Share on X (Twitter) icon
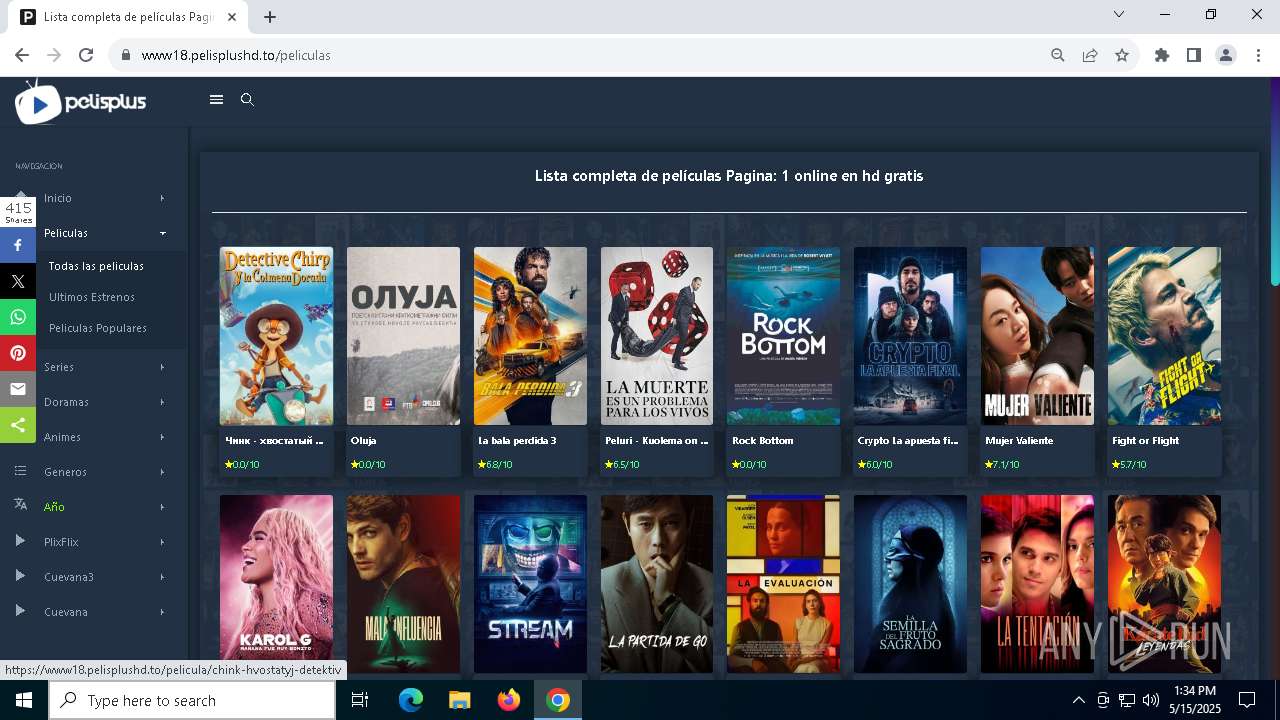The image size is (1280, 720). click(x=18, y=281)
